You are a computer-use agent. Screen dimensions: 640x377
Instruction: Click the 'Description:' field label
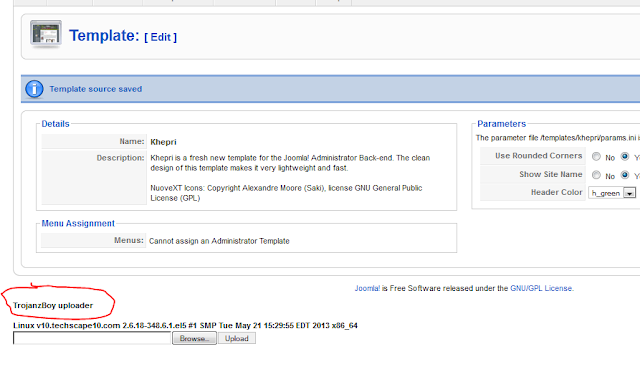coord(120,158)
